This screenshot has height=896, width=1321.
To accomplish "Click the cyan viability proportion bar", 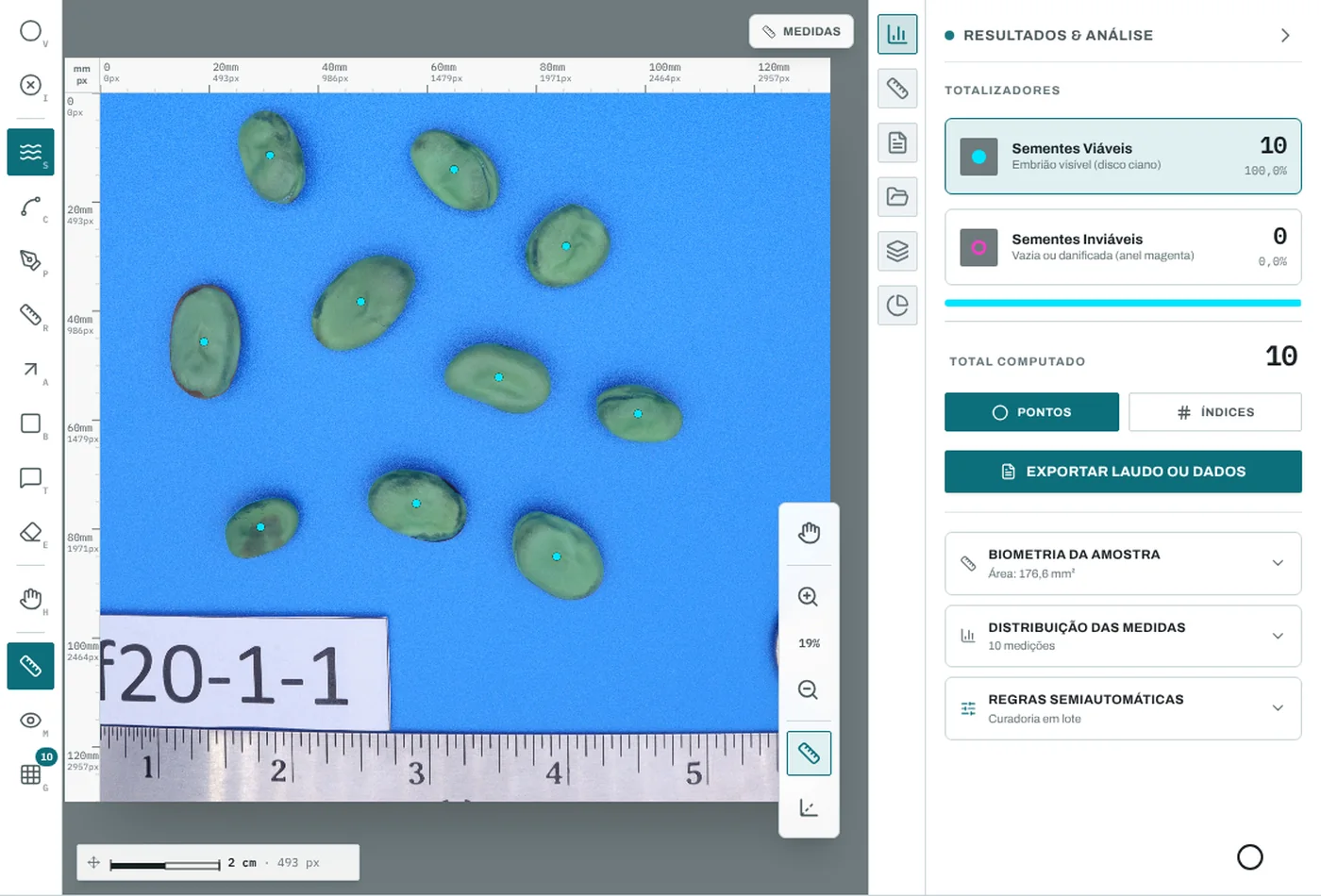I will coord(1123,303).
